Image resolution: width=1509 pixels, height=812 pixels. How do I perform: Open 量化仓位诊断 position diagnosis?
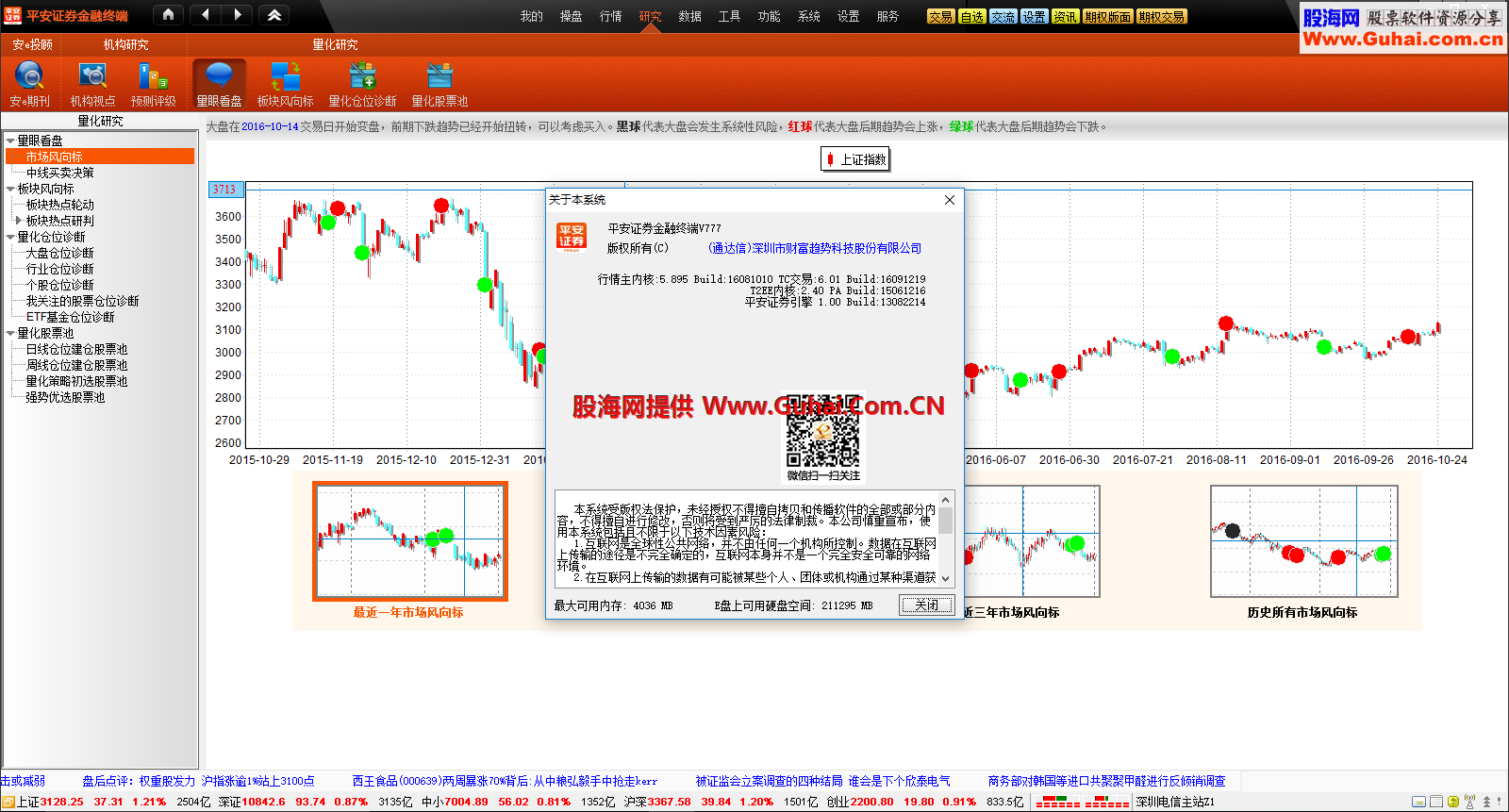(362, 83)
